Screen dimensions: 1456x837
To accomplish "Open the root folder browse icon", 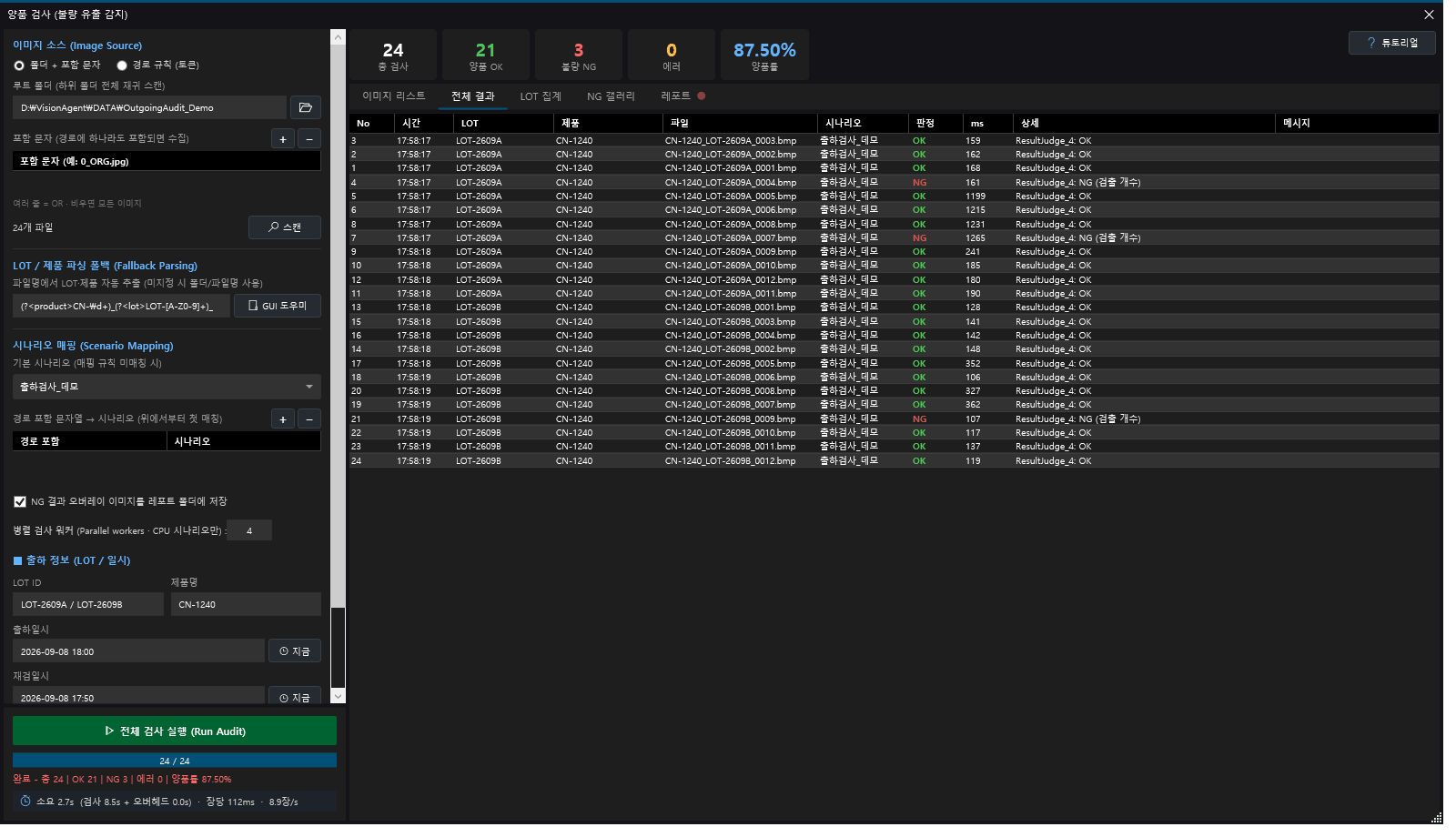I will (306, 107).
